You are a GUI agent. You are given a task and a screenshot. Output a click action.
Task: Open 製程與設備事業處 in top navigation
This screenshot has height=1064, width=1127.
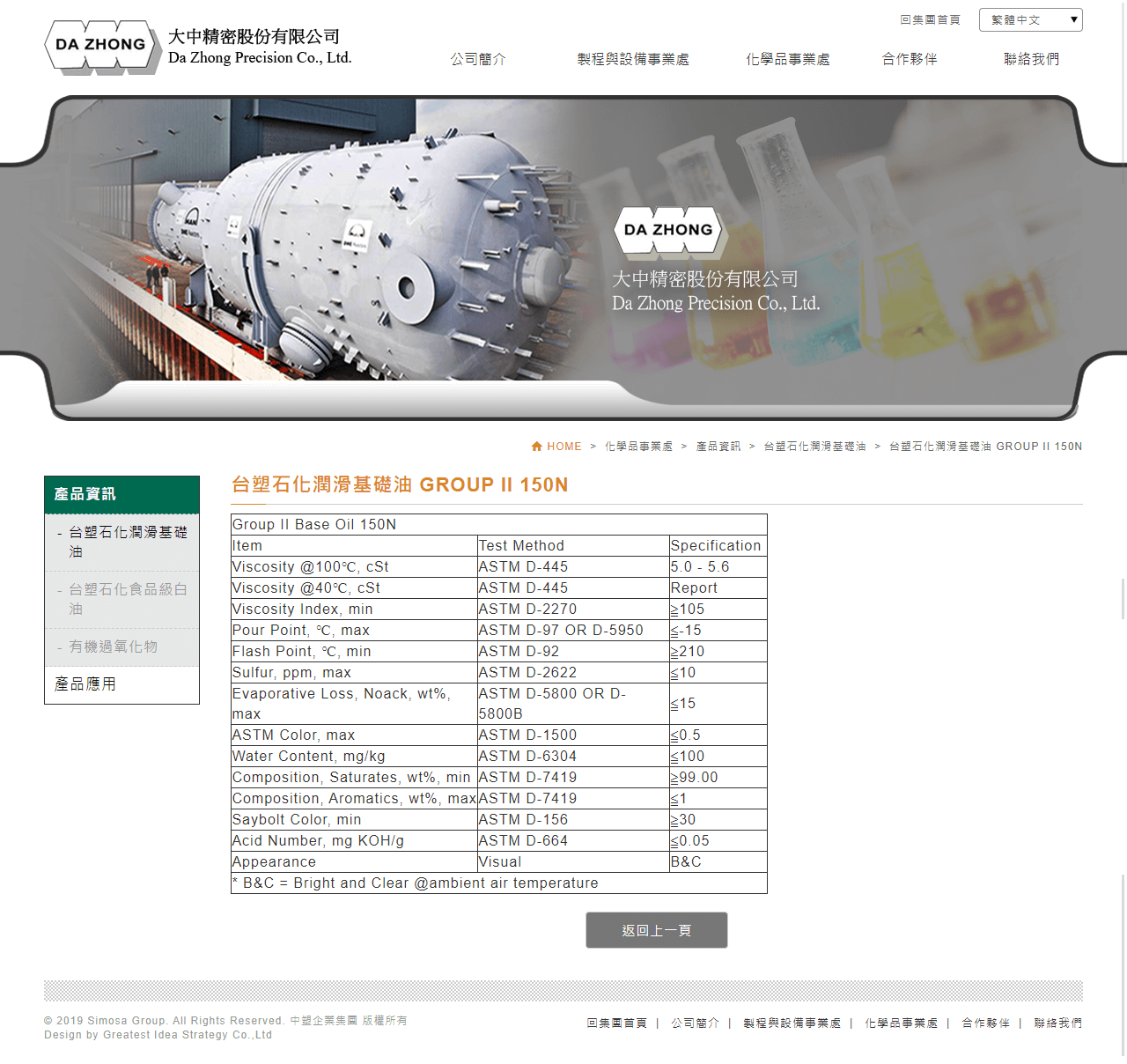point(633,59)
